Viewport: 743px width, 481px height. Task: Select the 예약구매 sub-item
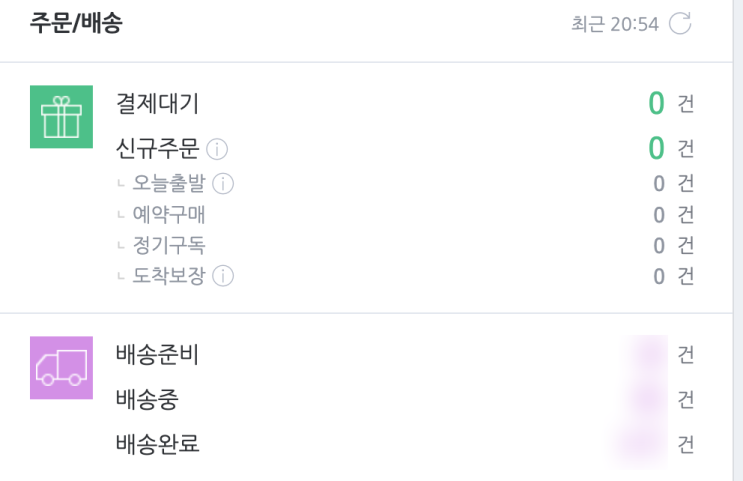click(169, 215)
